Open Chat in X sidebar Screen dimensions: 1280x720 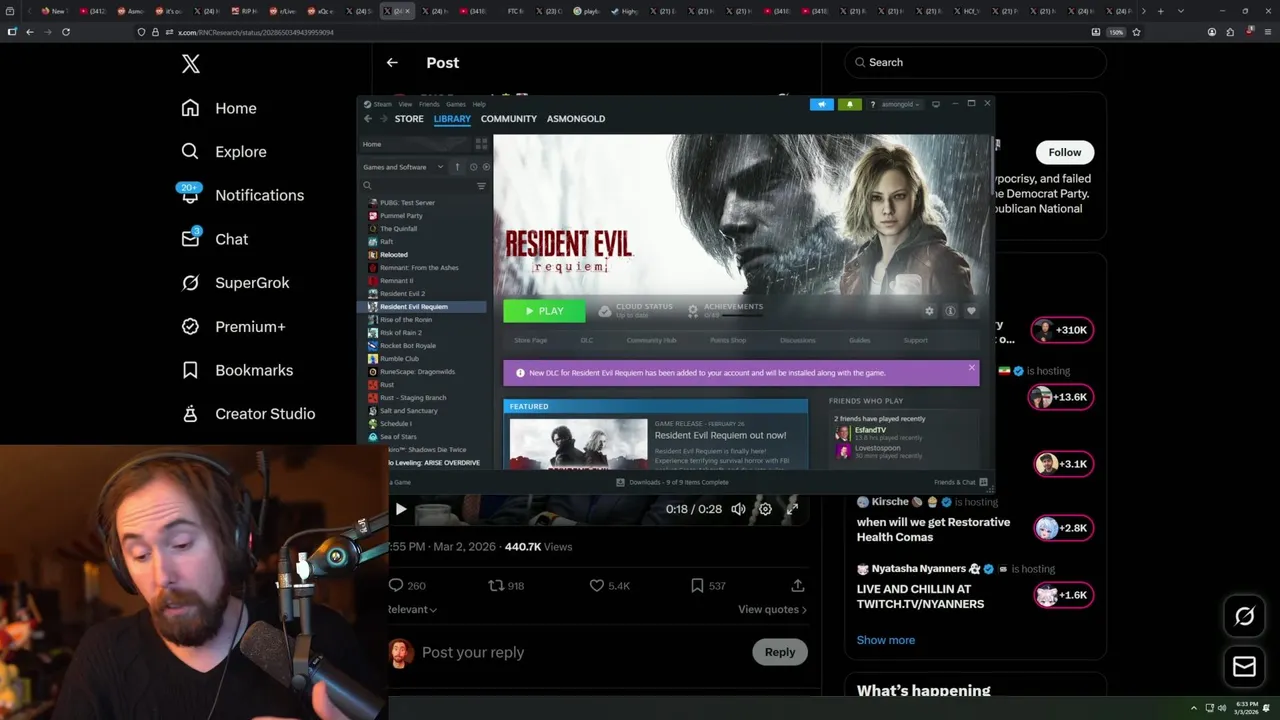(214, 239)
